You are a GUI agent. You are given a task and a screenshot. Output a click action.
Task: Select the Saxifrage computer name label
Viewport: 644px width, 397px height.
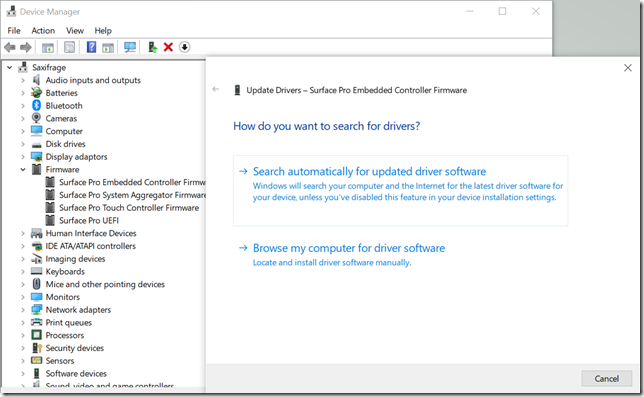tap(49, 67)
